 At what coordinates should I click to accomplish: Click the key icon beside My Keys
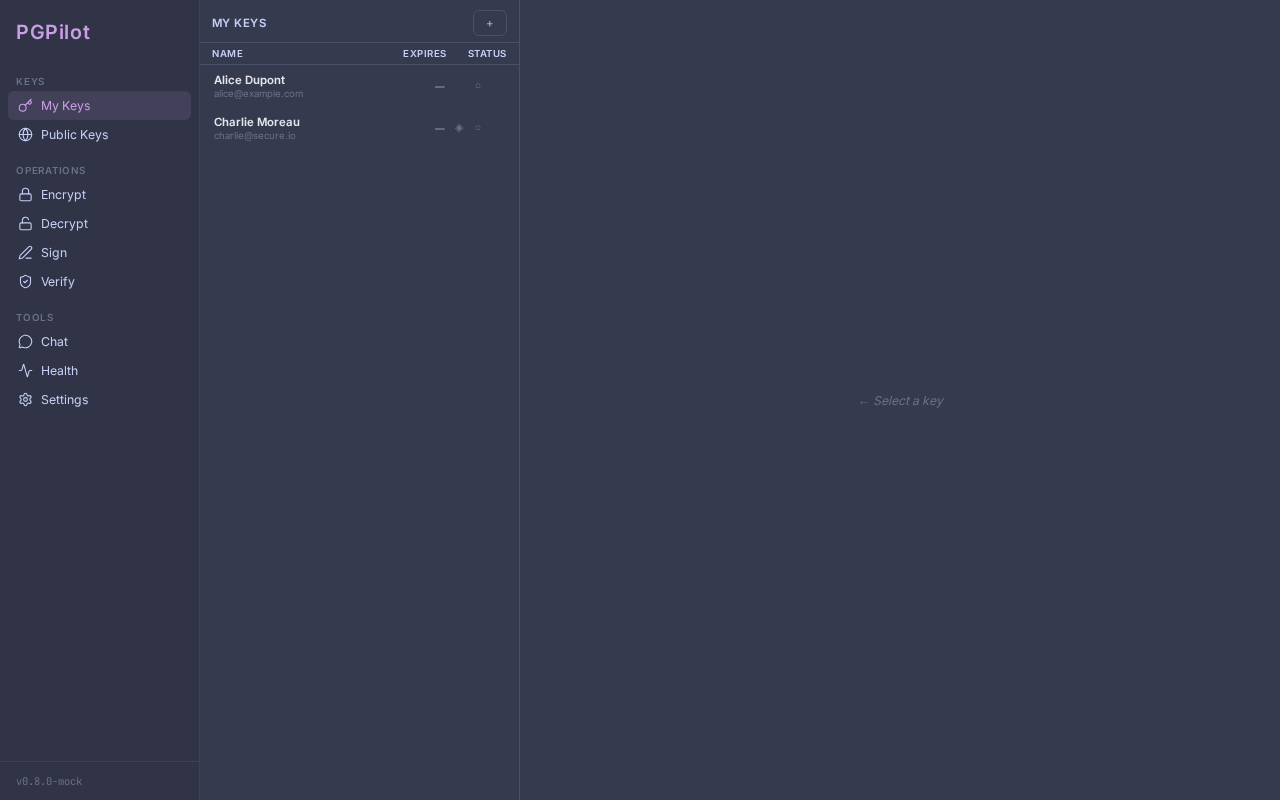[25, 105]
